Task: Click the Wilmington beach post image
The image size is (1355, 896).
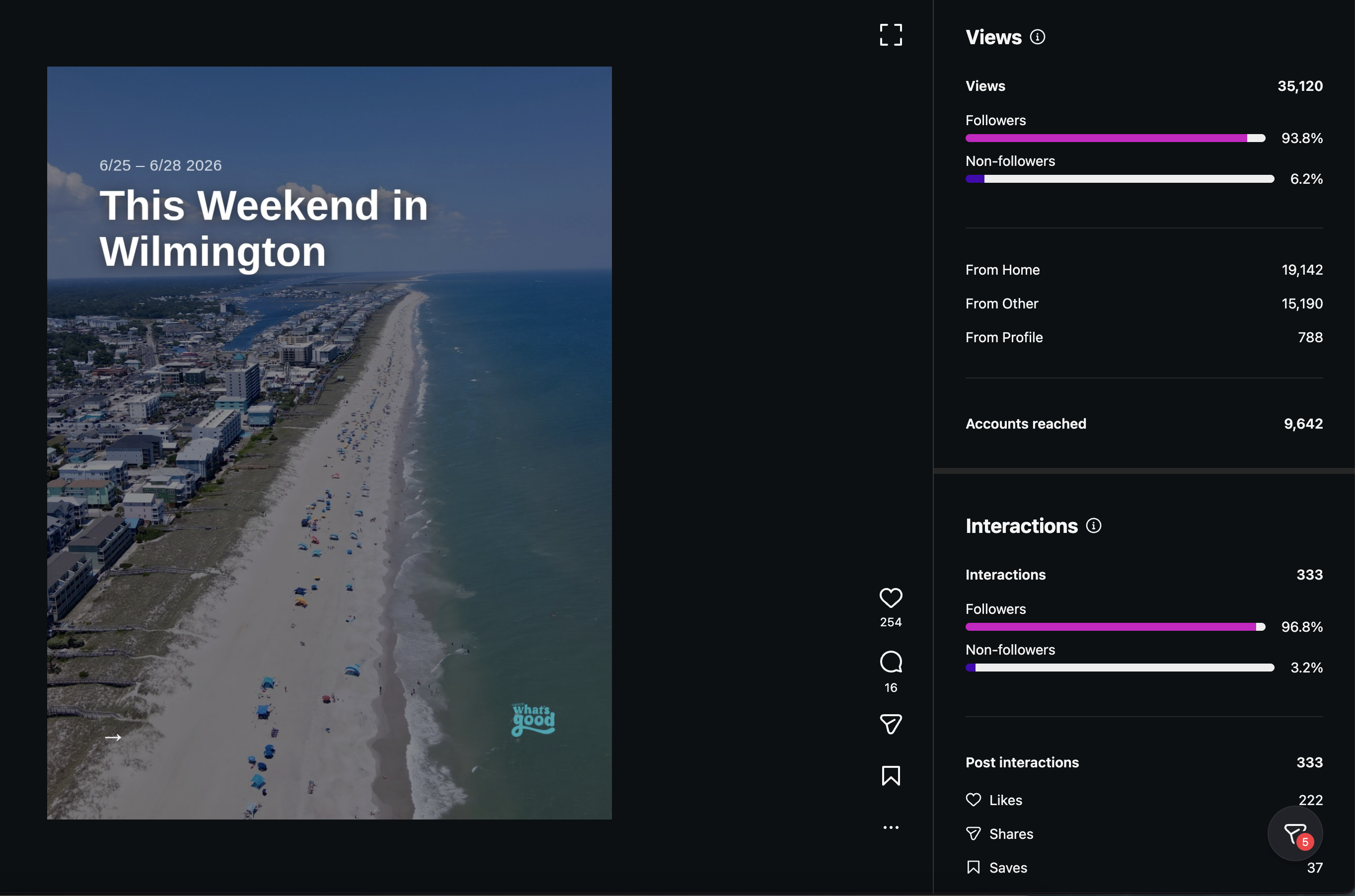Action: click(329, 443)
